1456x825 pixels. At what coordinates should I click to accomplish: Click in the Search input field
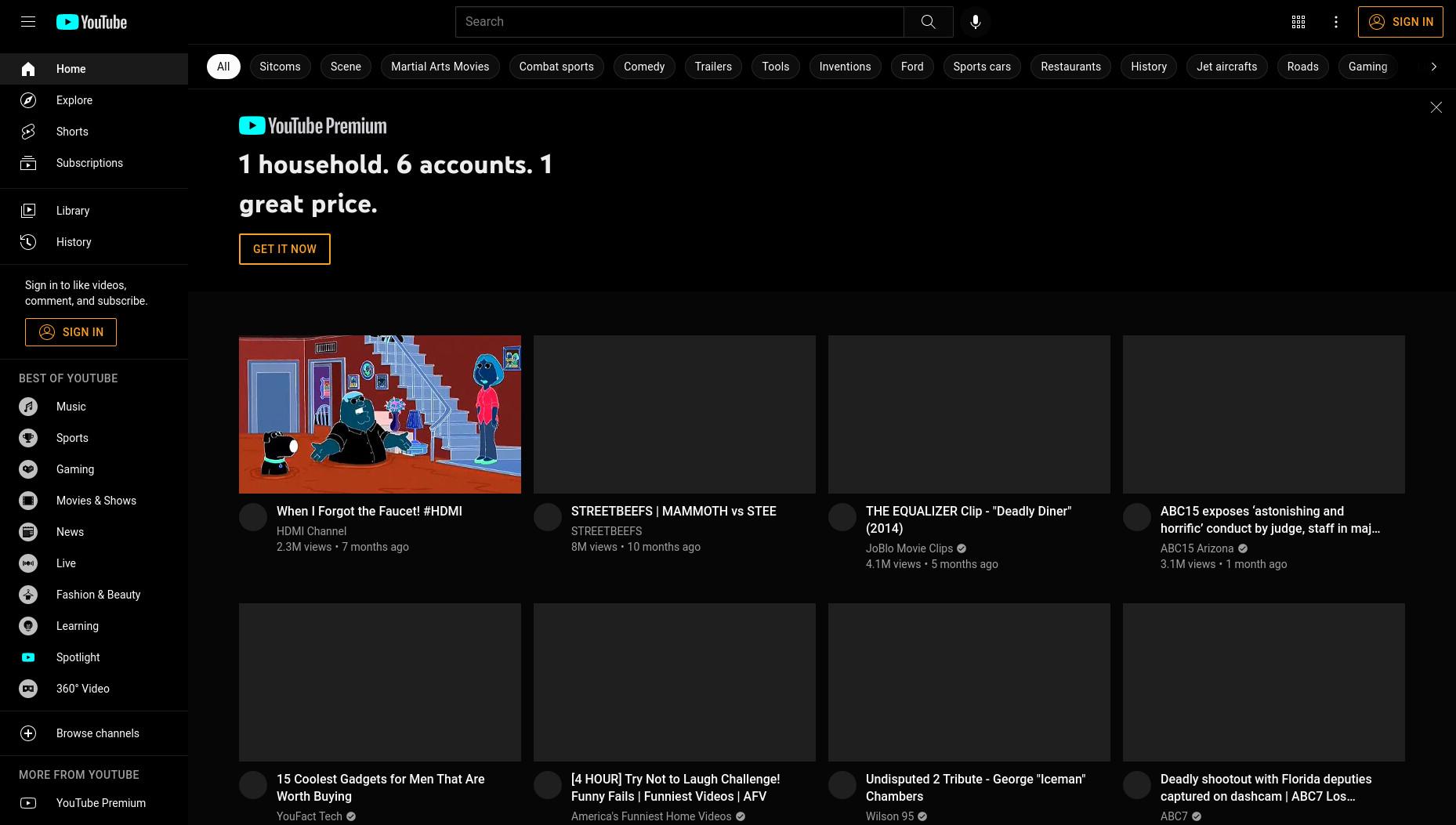click(679, 22)
